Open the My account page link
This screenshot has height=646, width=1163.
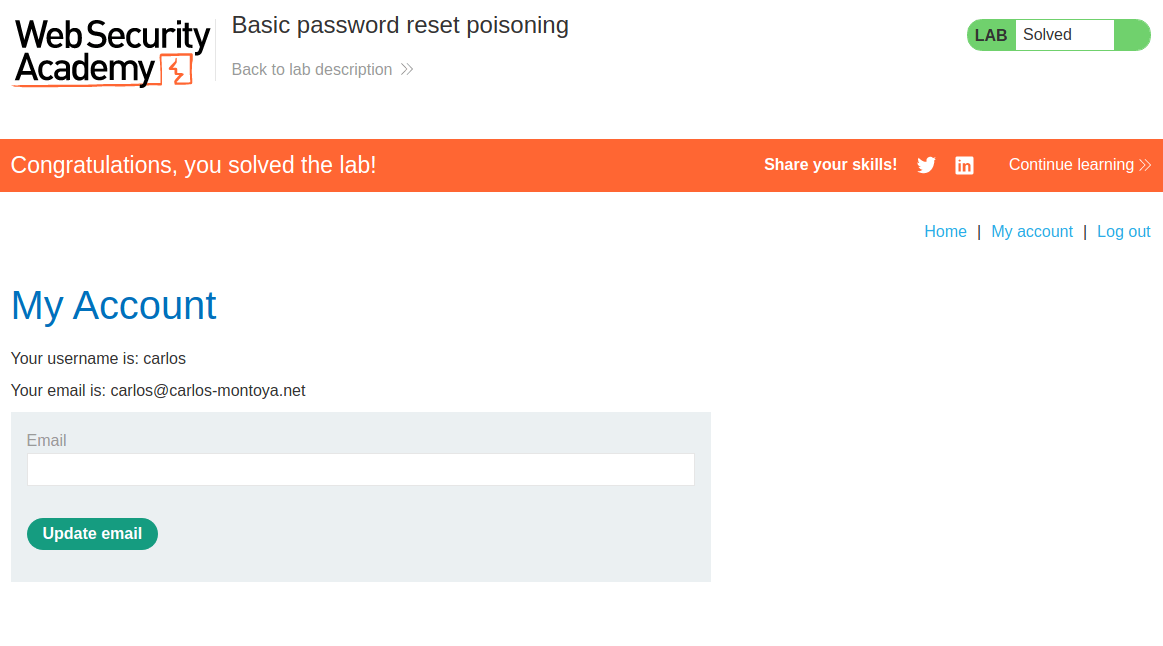[1032, 232]
